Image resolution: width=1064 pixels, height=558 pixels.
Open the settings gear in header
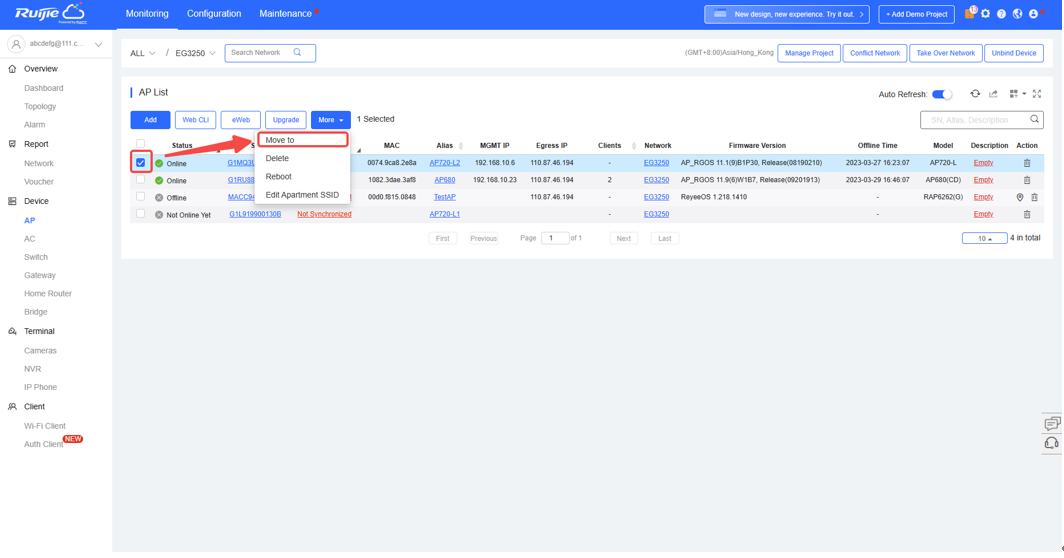pyautogui.click(x=987, y=14)
